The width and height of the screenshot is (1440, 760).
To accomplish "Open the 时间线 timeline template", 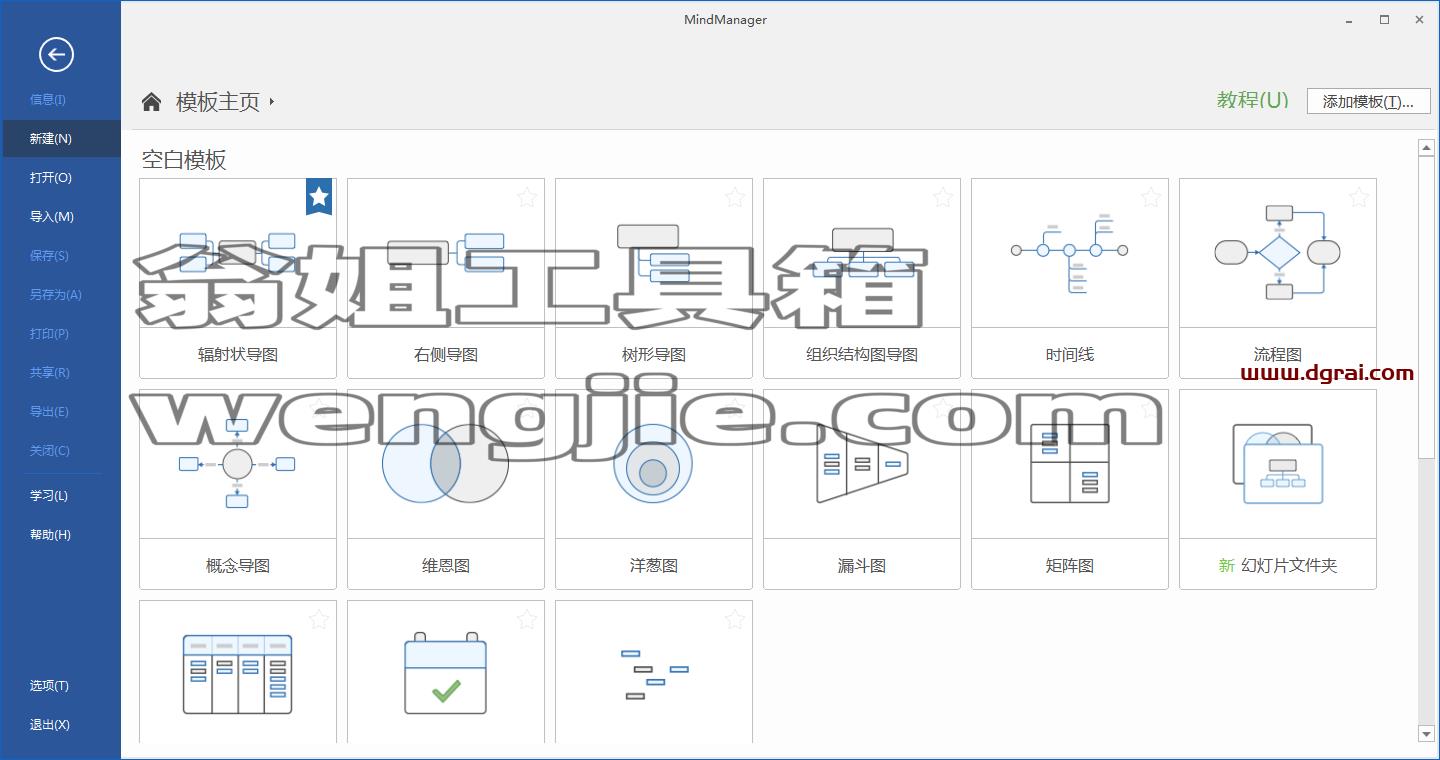I will [x=1070, y=278].
